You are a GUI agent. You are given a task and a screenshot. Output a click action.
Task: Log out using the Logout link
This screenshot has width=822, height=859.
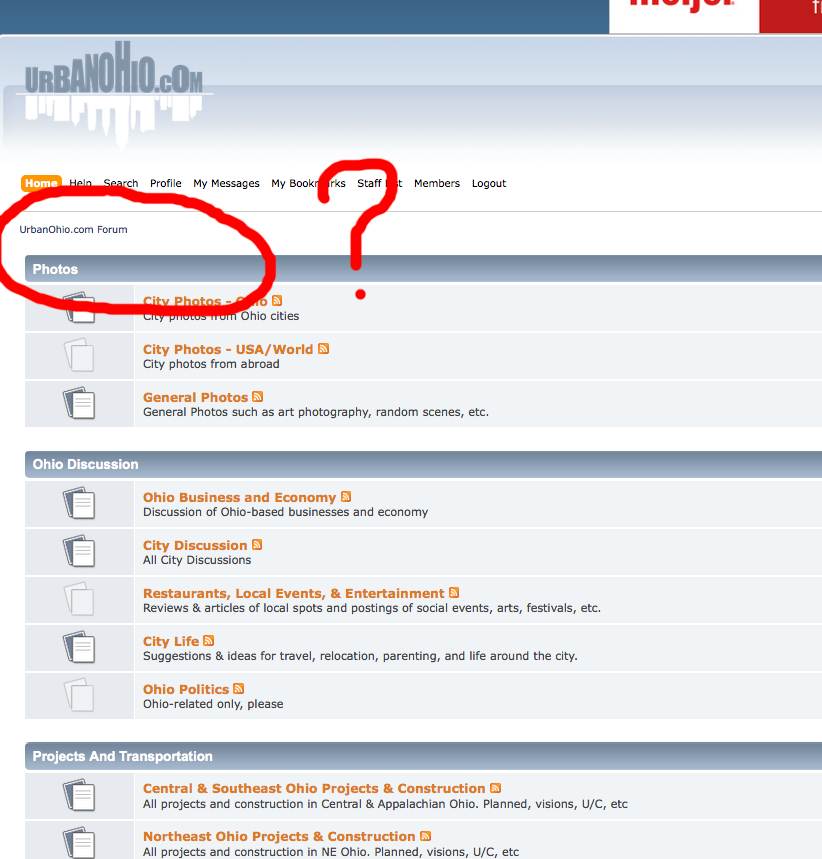pyautogui.click(x=489, y=184)
